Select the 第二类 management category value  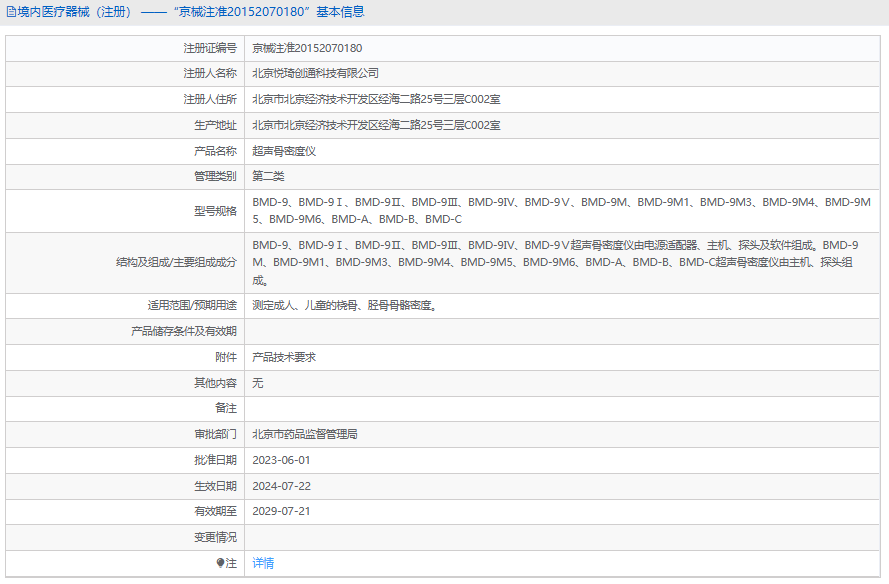pos(268,176)
